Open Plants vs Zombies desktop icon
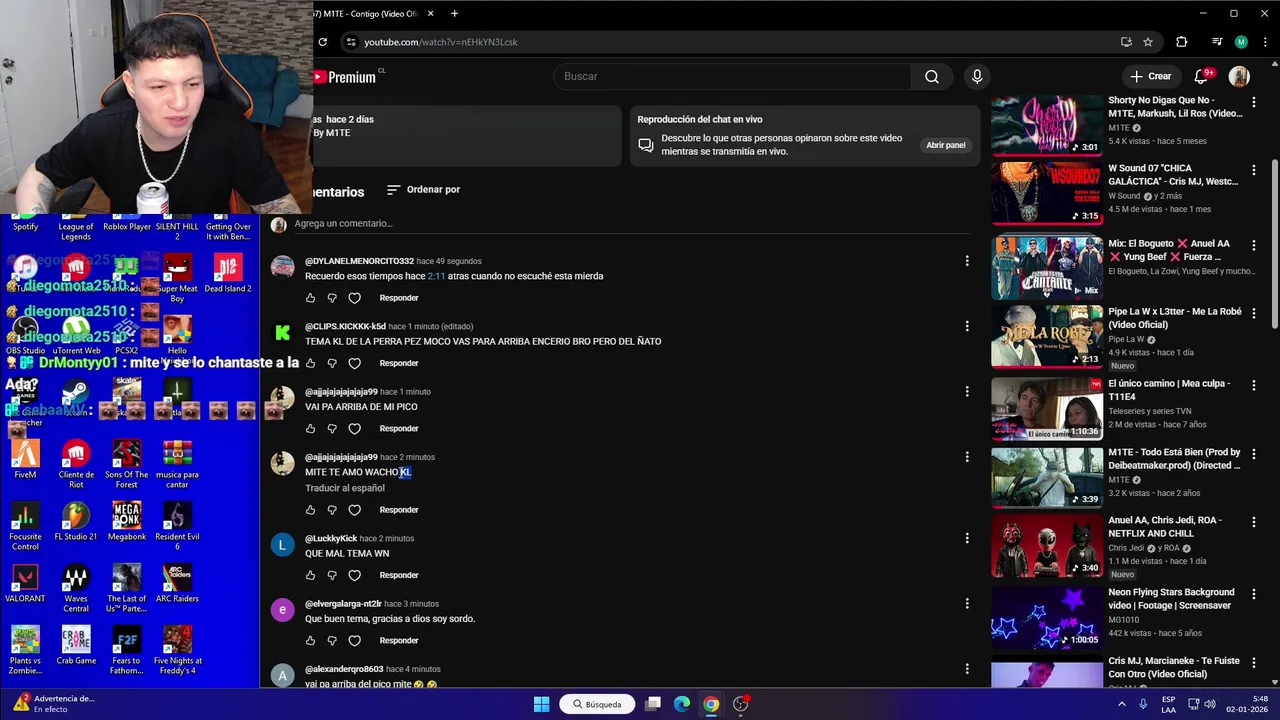1280x720 pixels. (x=25, y=651)
